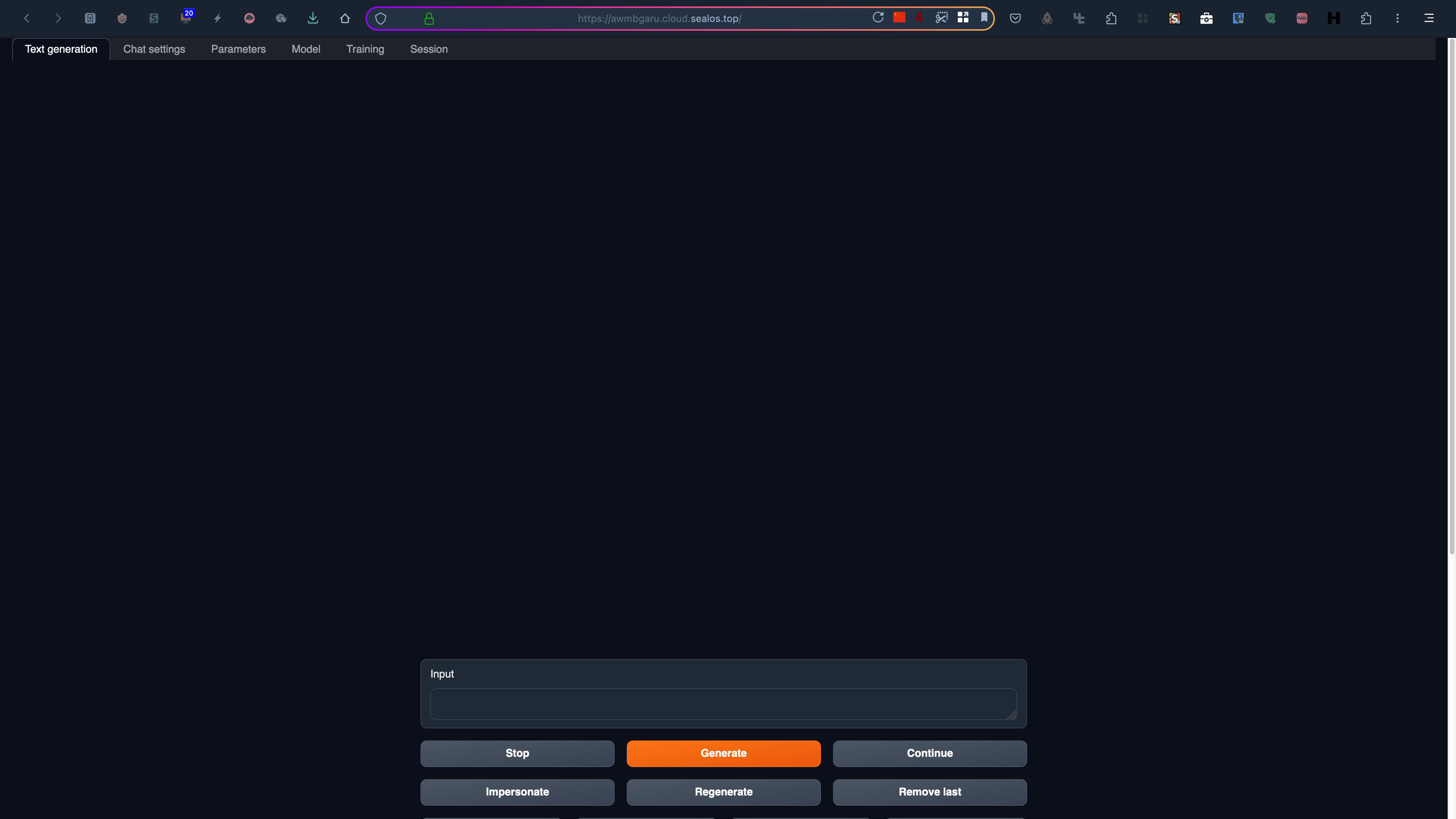The height and width of the screenshot is (819, 1456).
Task: Open the browser hamburger application menu
Action: (x=1429, y=19)
